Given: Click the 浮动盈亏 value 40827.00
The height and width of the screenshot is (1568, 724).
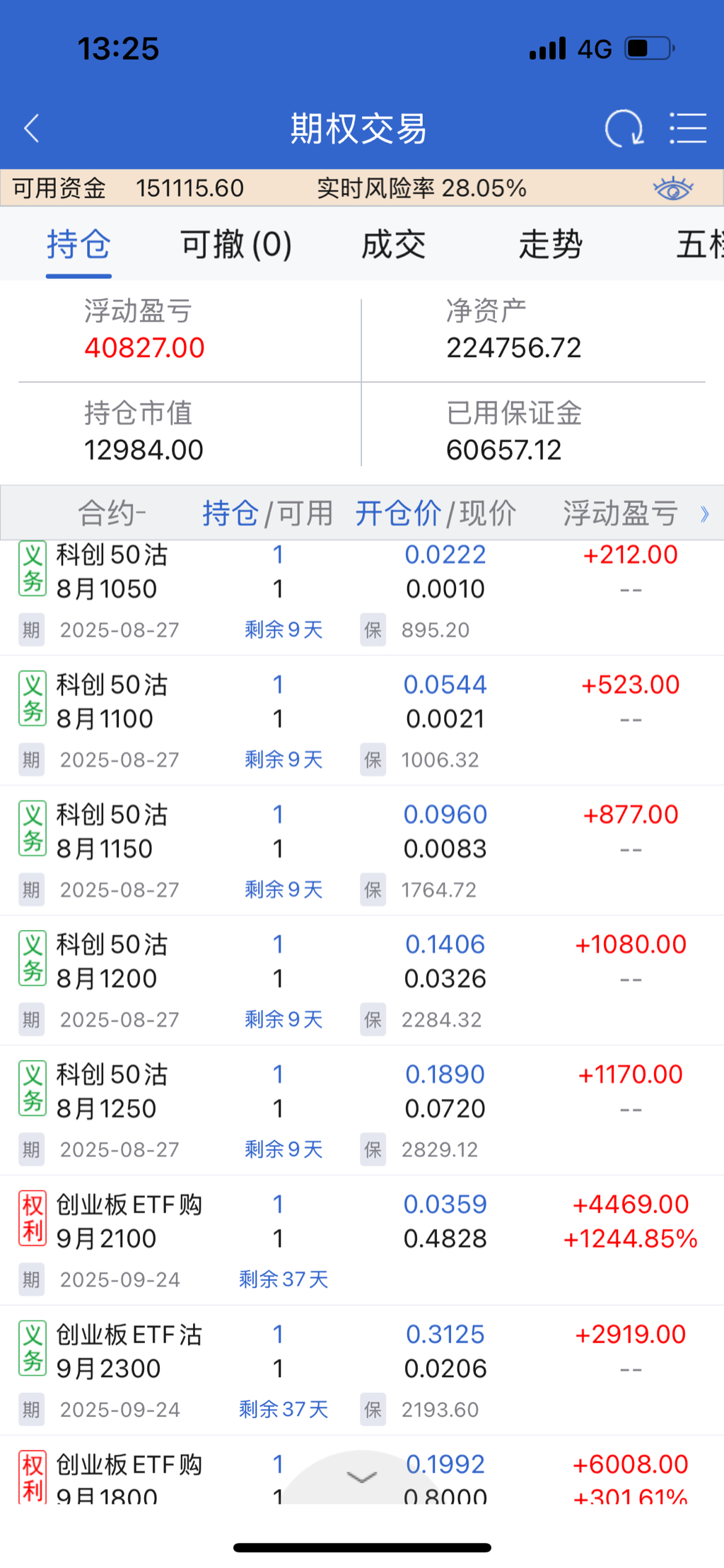Looking at the screenshot, I should tap(144, 348).
